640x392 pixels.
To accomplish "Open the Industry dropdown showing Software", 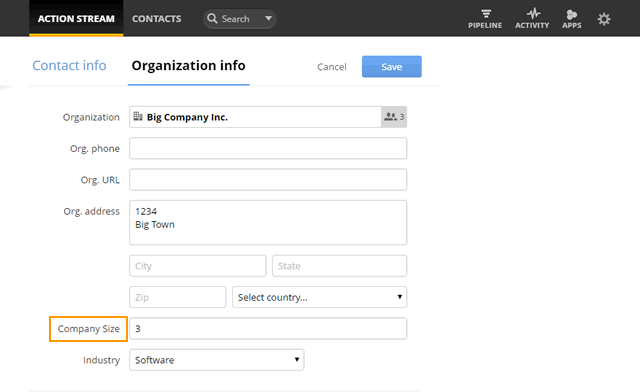I will [x=216, y=360].
